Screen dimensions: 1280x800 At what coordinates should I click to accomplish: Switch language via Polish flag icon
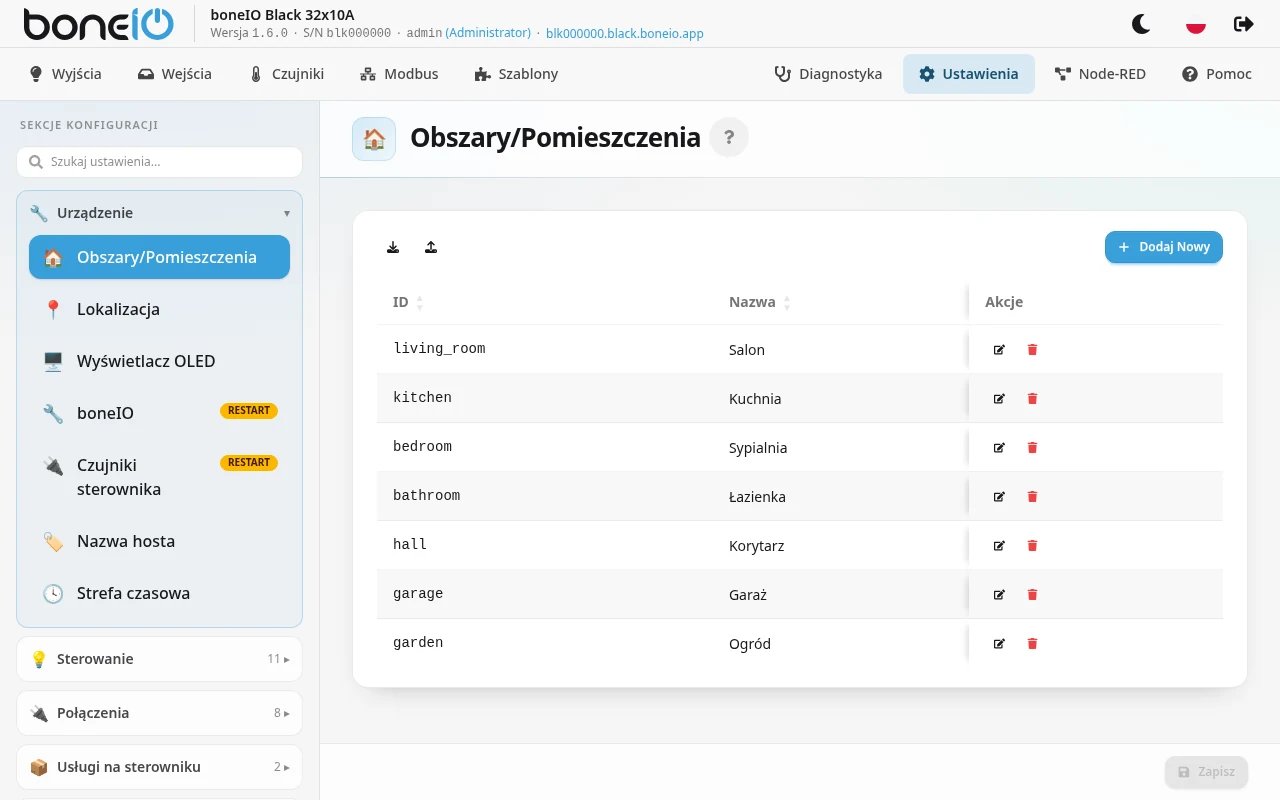[x=1194, y=24]
